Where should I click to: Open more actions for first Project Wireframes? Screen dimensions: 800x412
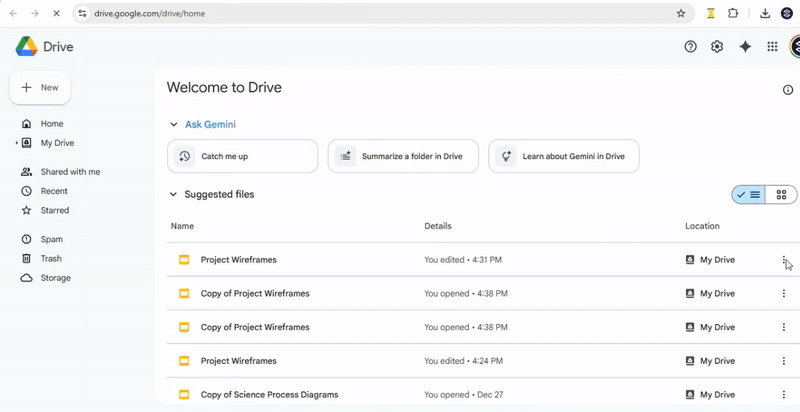pyautogui.click(x=783, y=260)
